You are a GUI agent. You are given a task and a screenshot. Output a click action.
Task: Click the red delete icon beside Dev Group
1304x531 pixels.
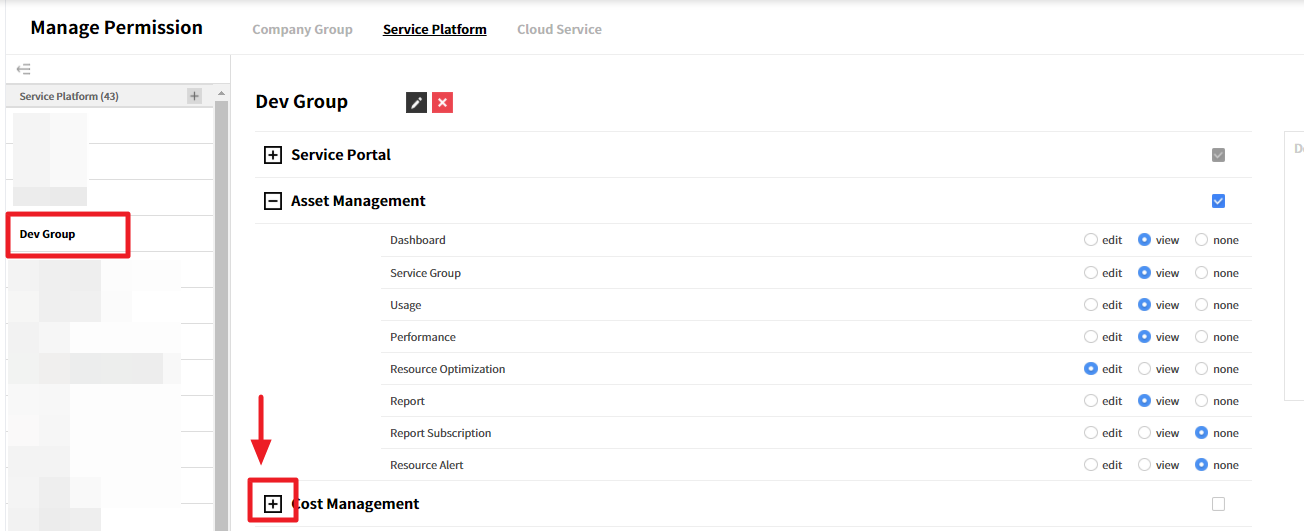click(x=442, y=102)
